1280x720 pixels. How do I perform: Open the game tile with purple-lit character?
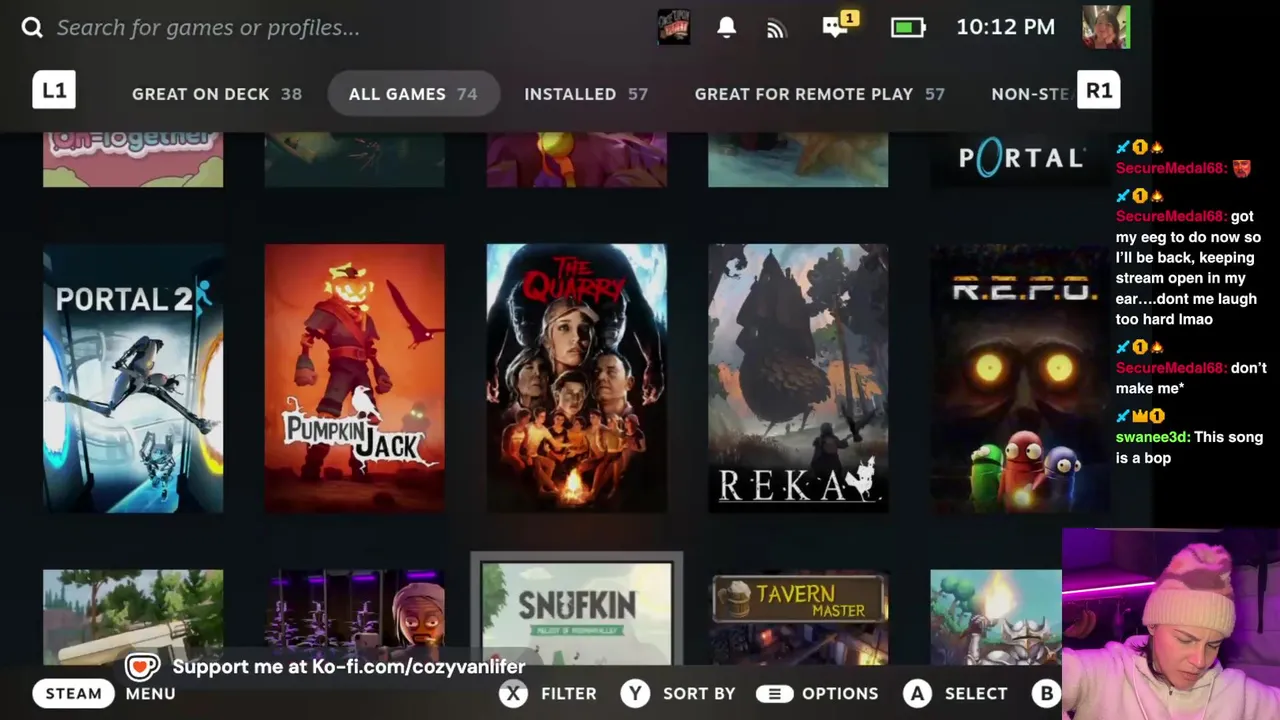pos(355,618)
